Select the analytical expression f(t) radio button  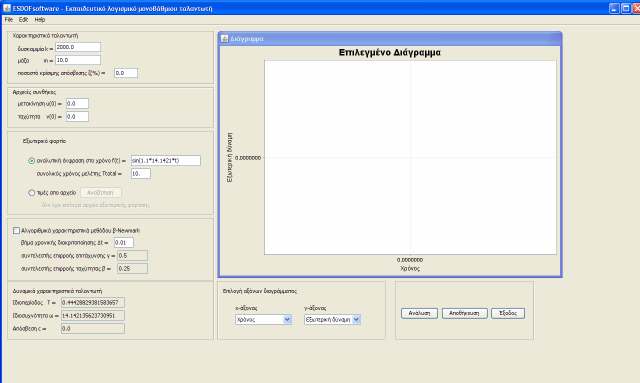coord(31,161)
